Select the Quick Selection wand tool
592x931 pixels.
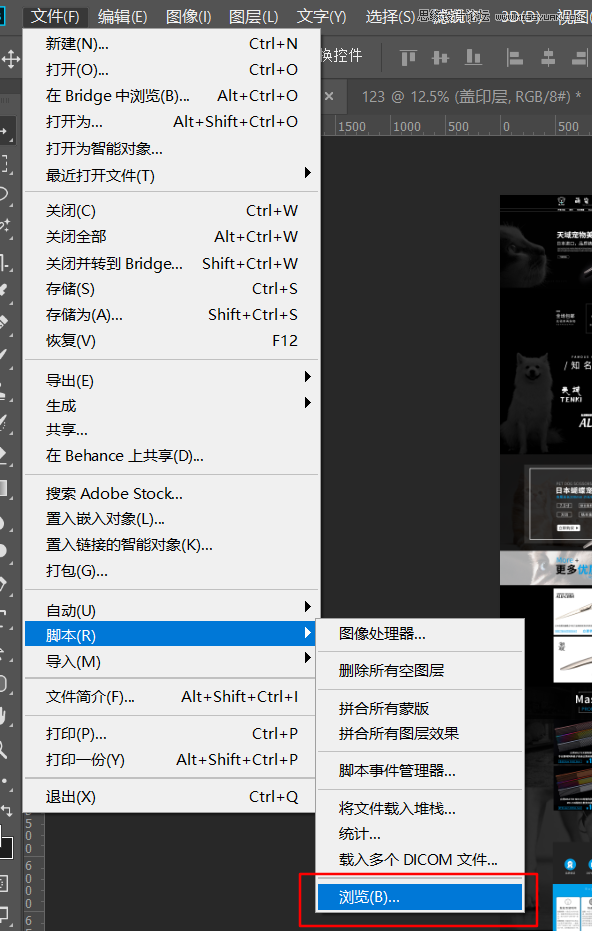[x=5, y=226]
